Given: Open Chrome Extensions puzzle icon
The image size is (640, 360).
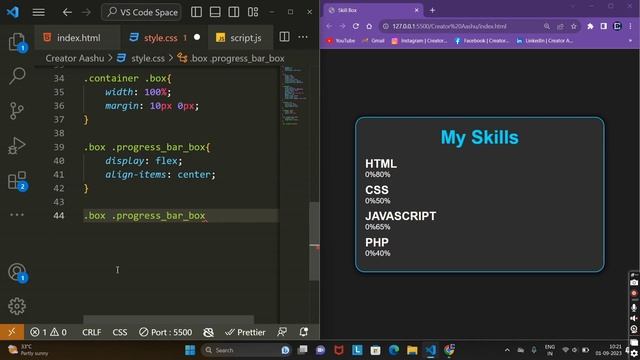Looking at the screenshot, I should tap(590, 26).
